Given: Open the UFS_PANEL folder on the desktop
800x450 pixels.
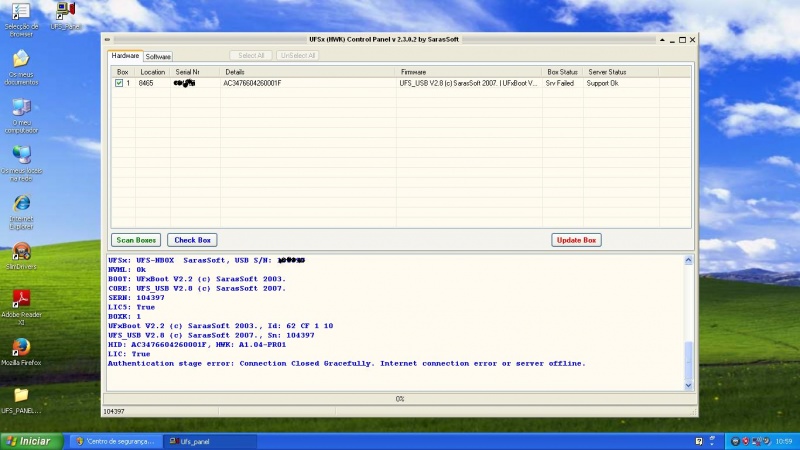Looking at the screenshot, I should pyautogui.click(x=21, y=401).
